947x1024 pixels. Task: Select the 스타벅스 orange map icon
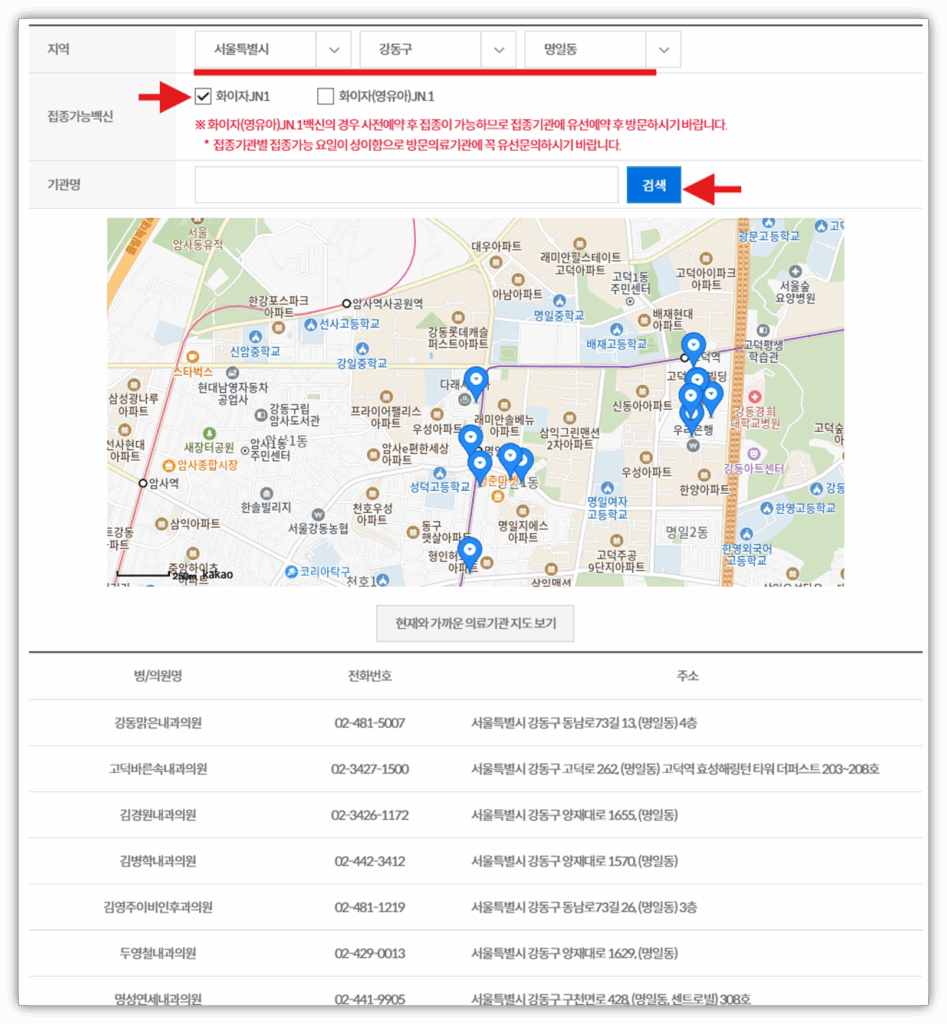pos(193,357)
